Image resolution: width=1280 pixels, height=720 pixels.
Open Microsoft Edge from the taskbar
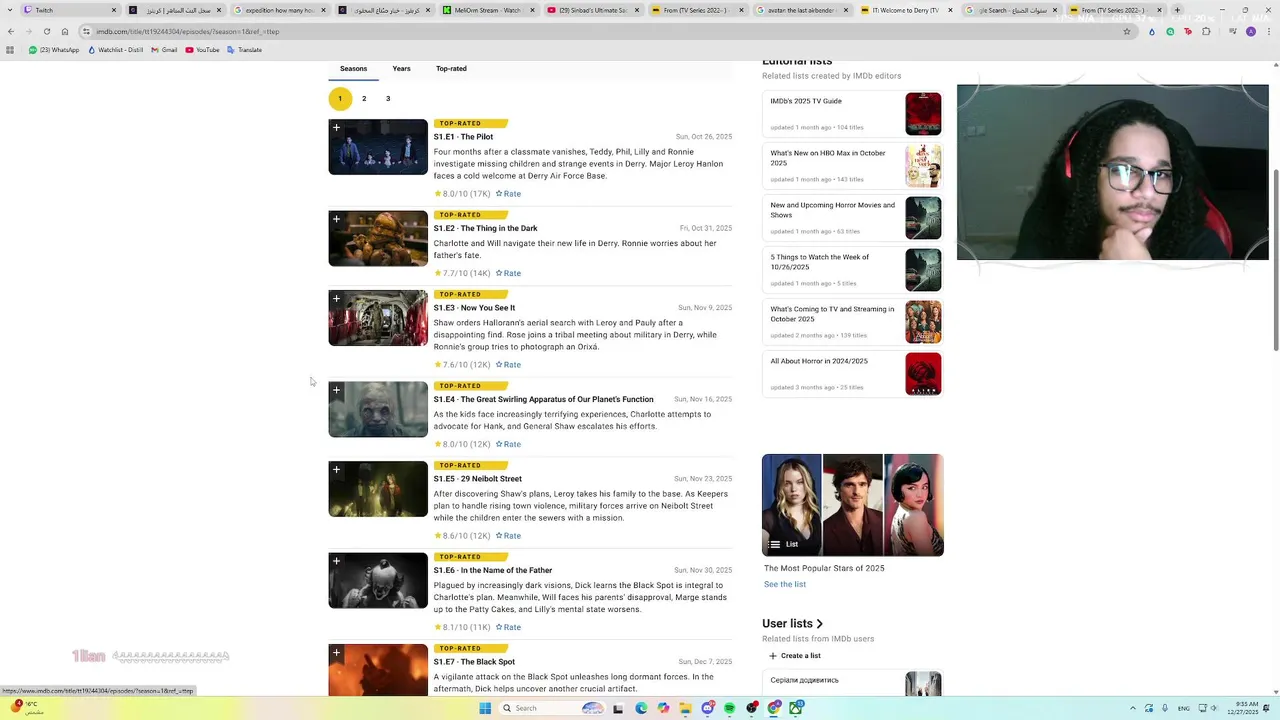pyautogui.click(x=641, y=708)
